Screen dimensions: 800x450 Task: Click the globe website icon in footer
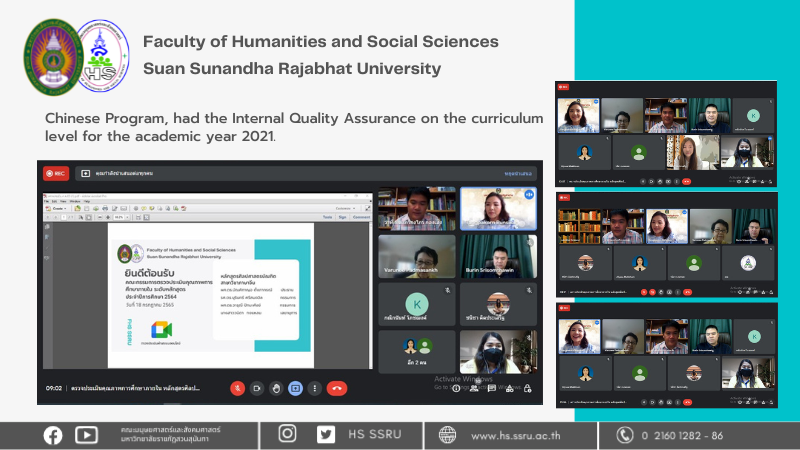click(447, 434)
